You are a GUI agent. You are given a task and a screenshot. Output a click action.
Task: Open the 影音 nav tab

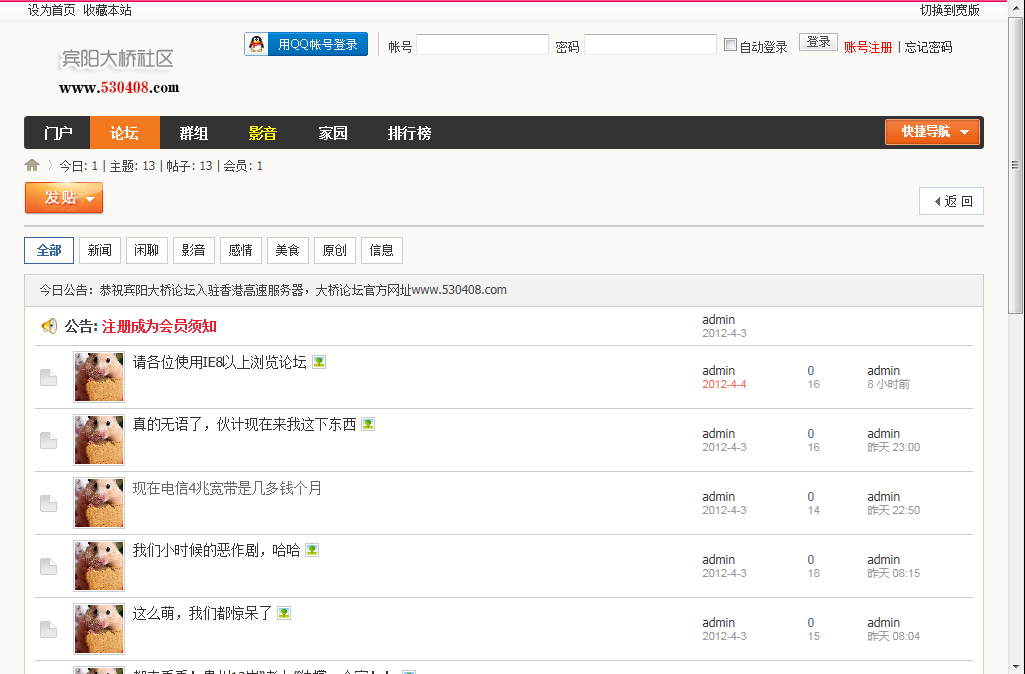pyautogui.click(x=263, y=133)
